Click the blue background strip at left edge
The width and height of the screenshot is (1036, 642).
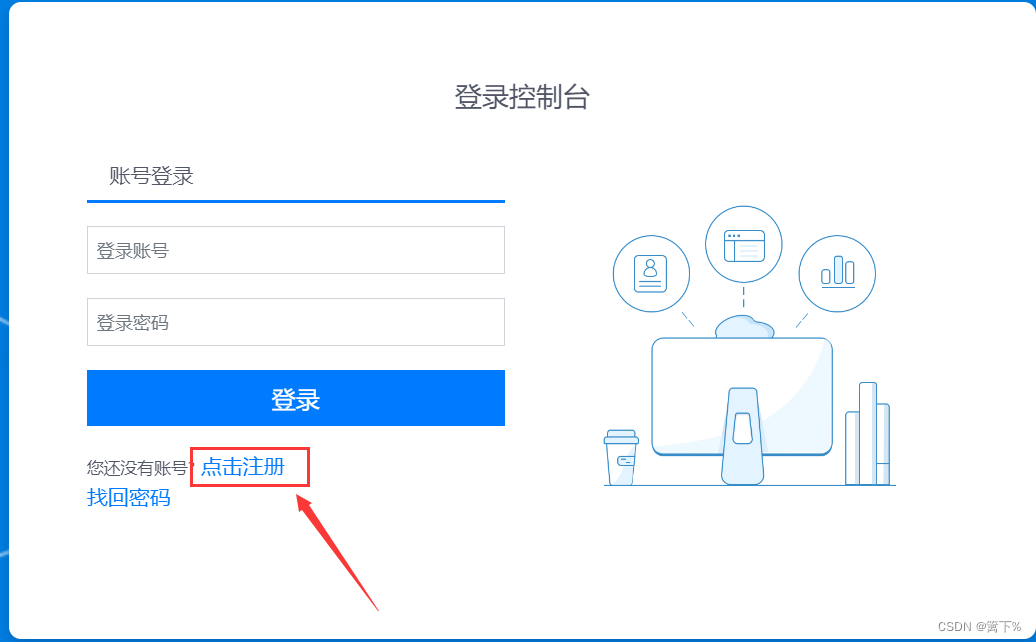pyautogui.click(x=4, y=321)
